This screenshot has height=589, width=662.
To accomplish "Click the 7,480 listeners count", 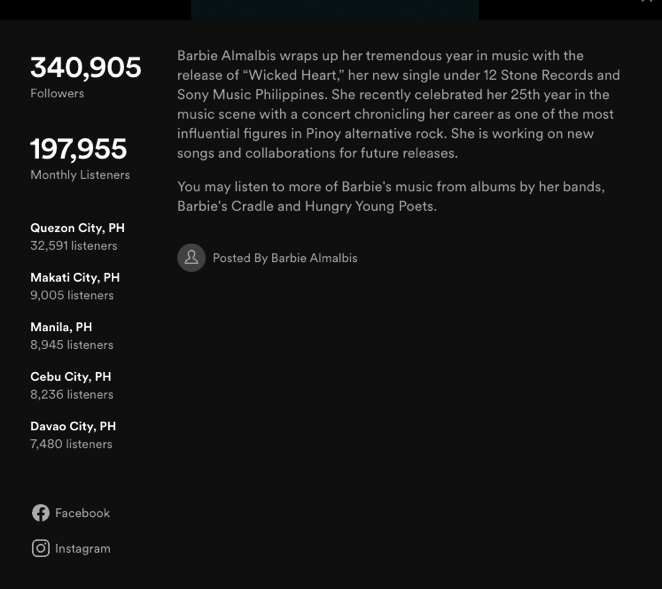I will (x=71, y=444).
